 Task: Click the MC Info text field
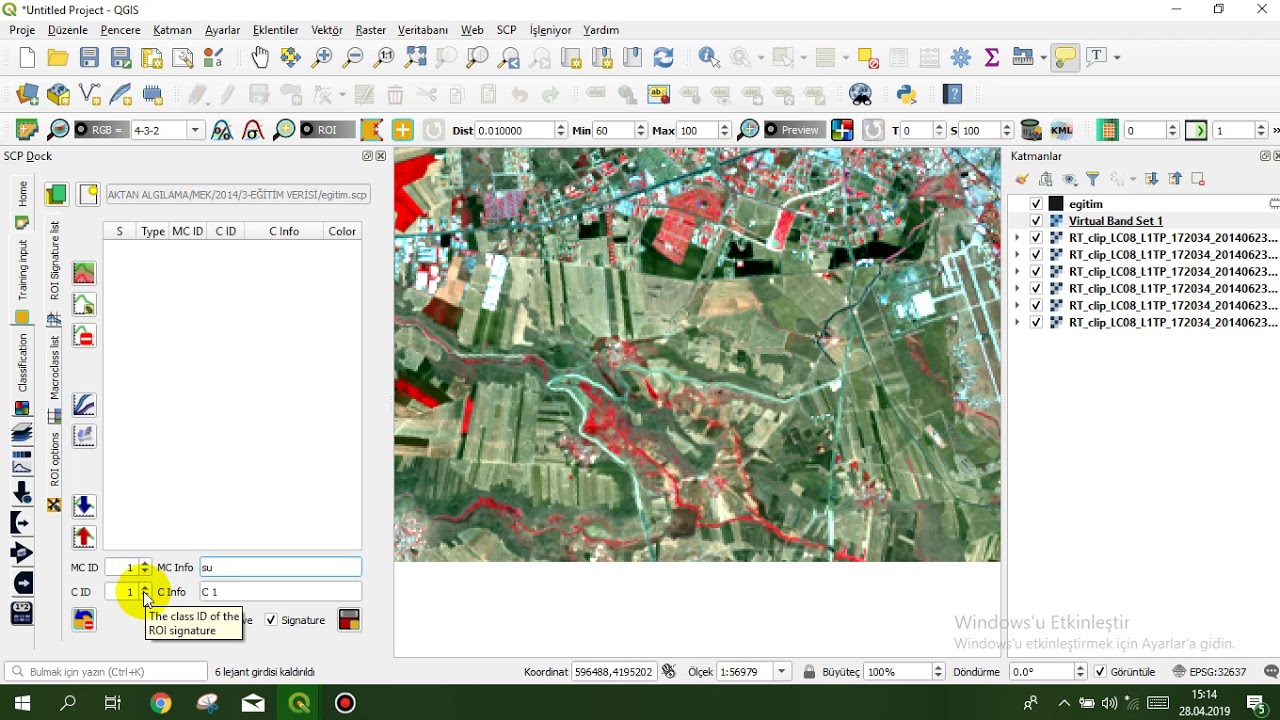pyautogui.click(x=281, y=567)
